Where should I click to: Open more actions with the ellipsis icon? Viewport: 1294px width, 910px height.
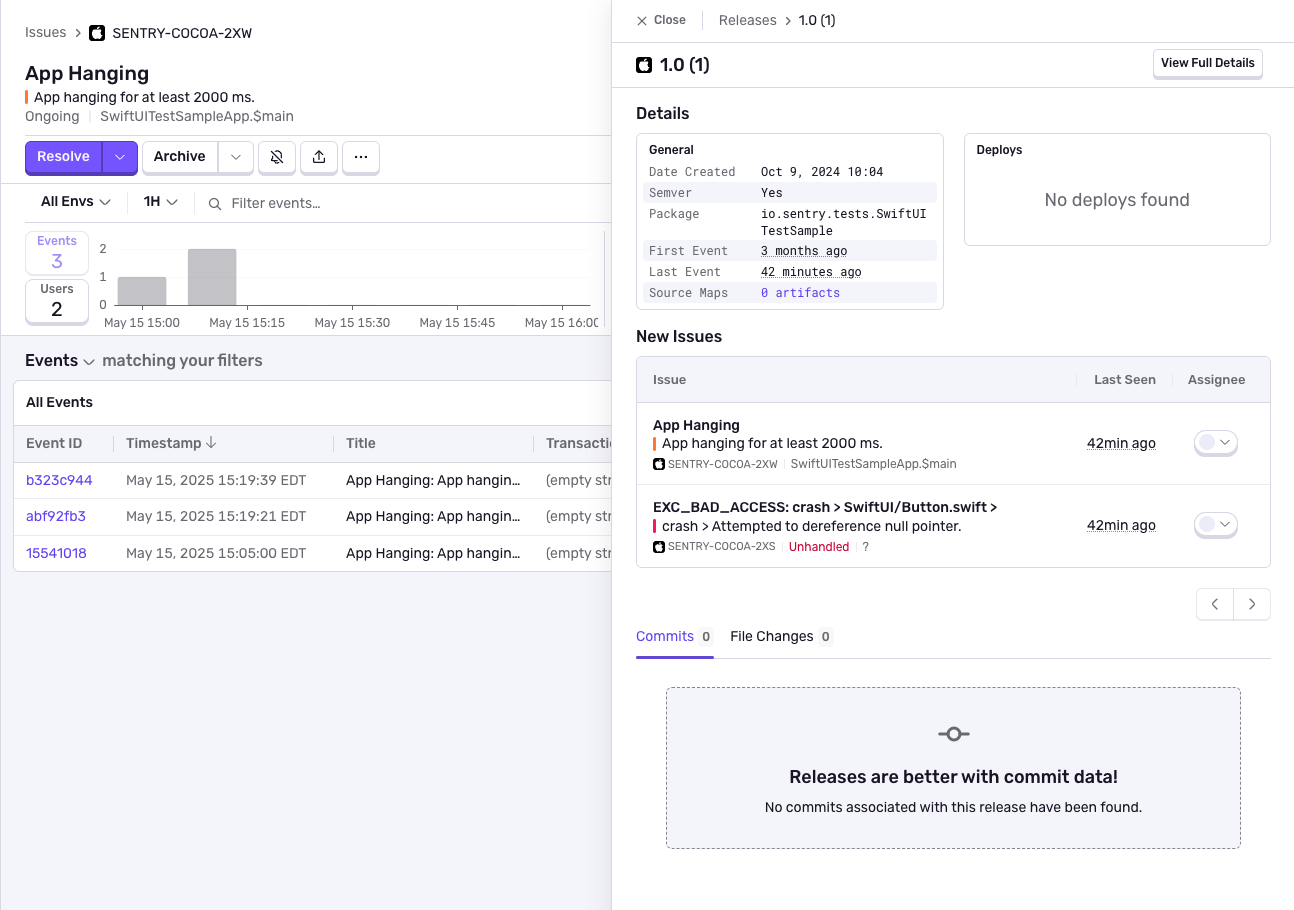click(x=361, y=157)
